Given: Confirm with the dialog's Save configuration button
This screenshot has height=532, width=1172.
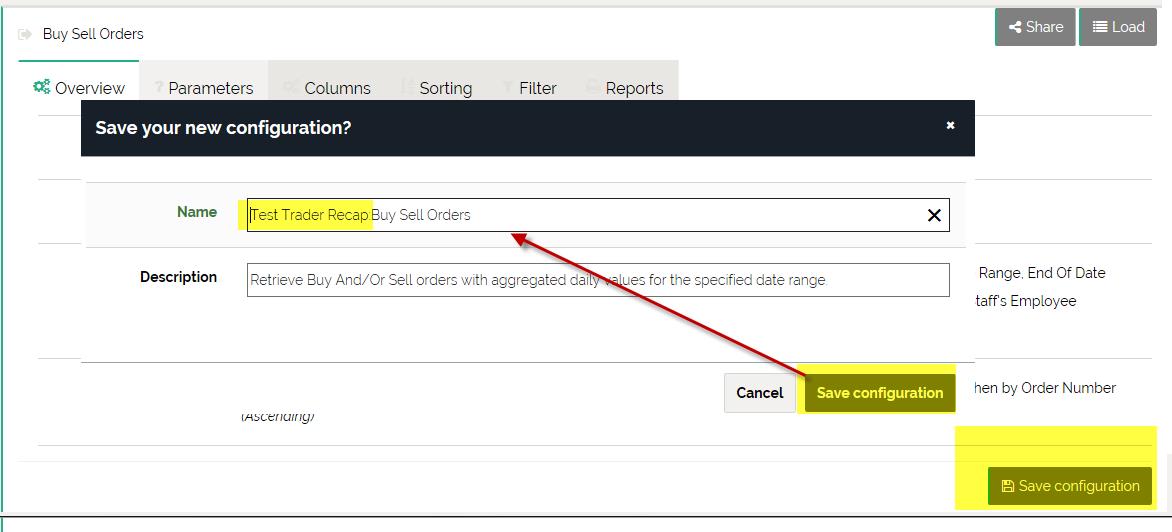Looking at the screenshot, I should pos(879,393).
